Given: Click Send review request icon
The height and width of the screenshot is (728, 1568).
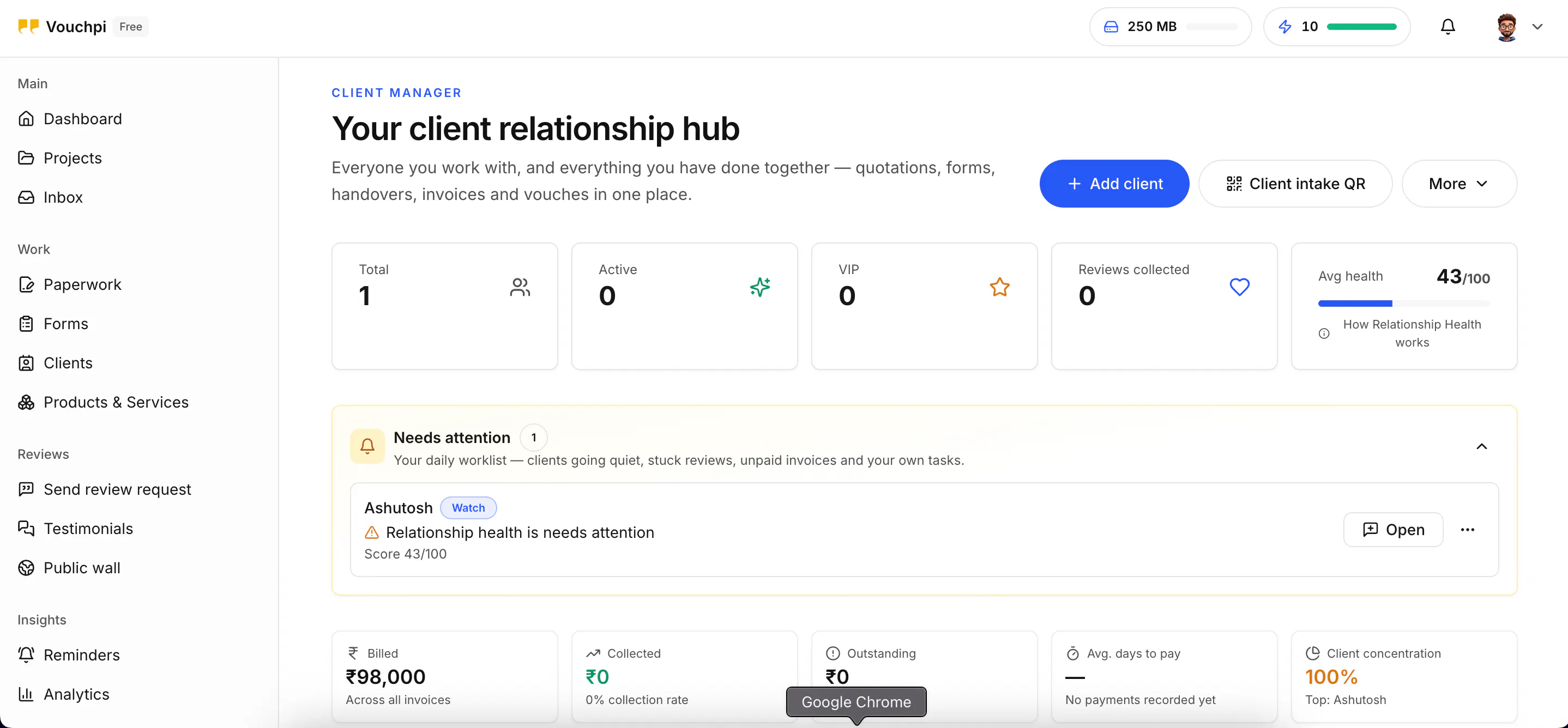Looking at the screenshot, I should tap(26, 489).
